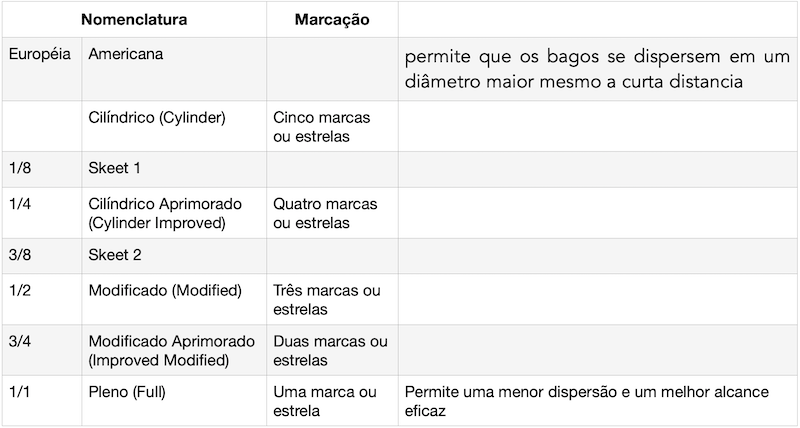Click the Européia cell
This screenshot has width=800, height=428.
(40, 54)
